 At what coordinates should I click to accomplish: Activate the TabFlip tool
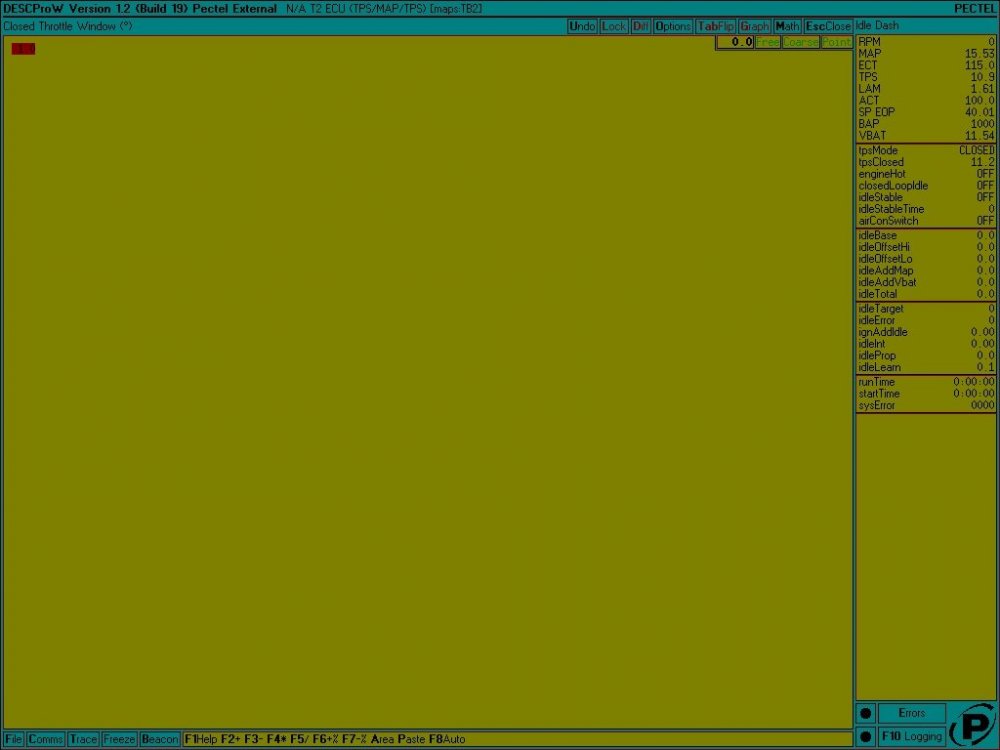tap(715, 26)
